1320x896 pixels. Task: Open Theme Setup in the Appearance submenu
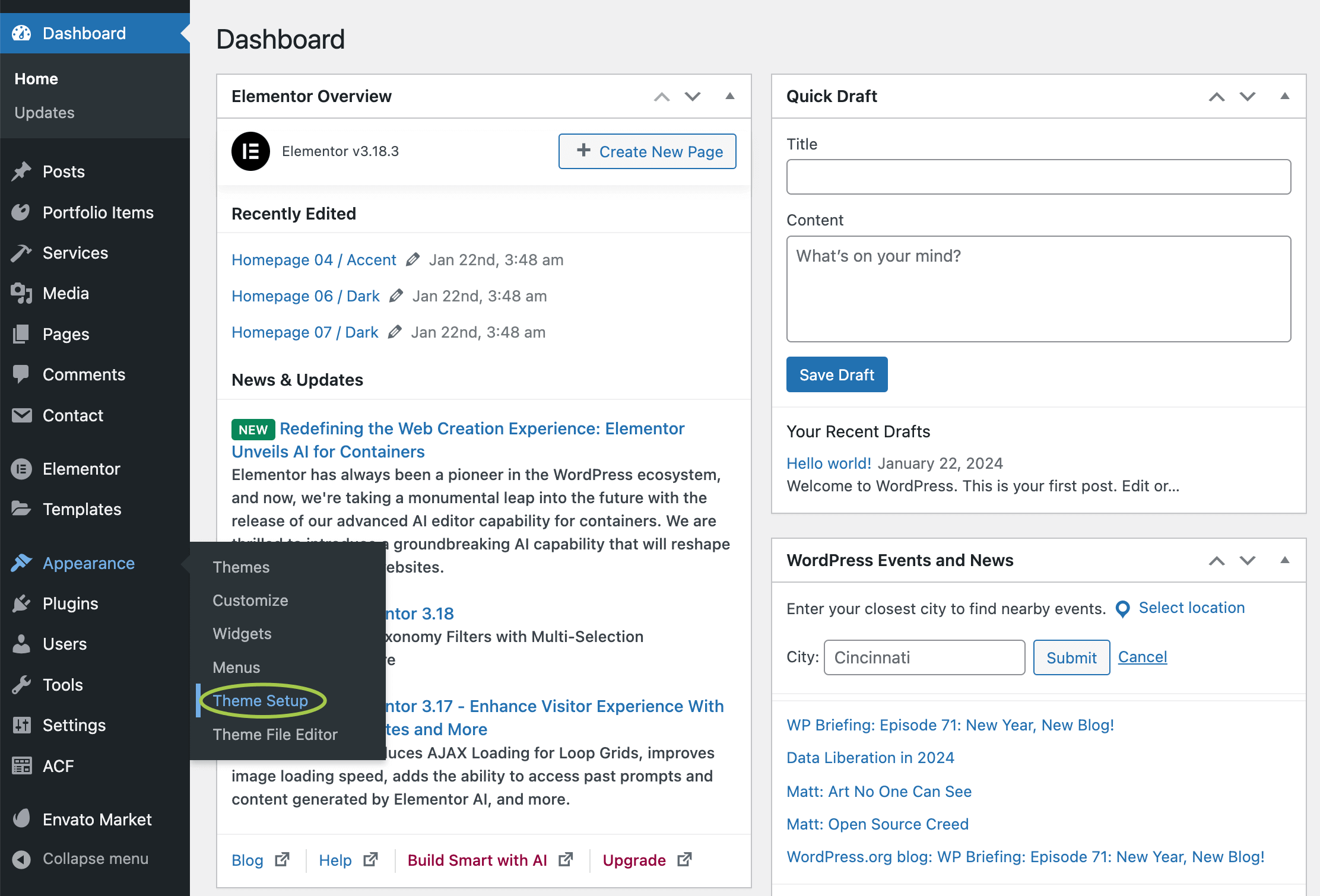[261, 701]
